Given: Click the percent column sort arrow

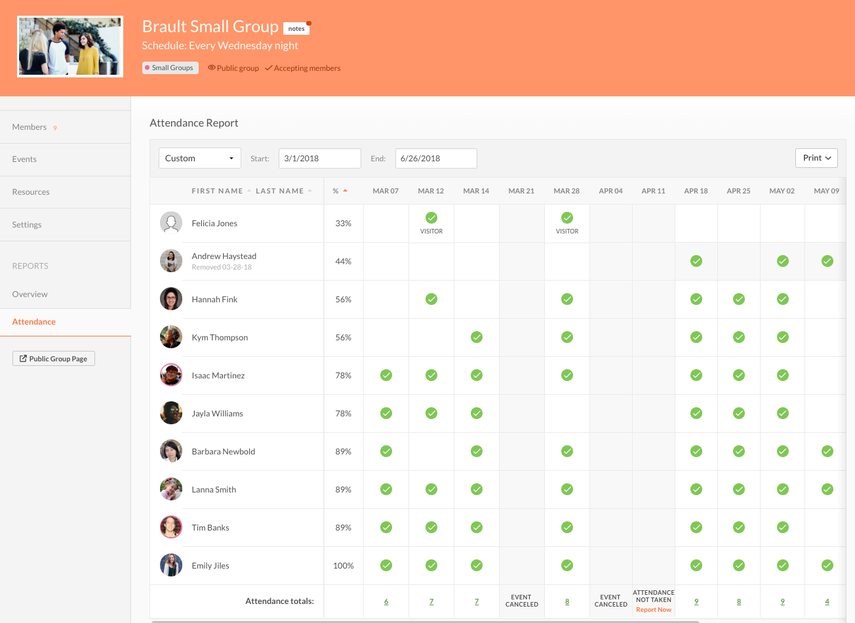Looking at the screenshot, I should 345,191.
